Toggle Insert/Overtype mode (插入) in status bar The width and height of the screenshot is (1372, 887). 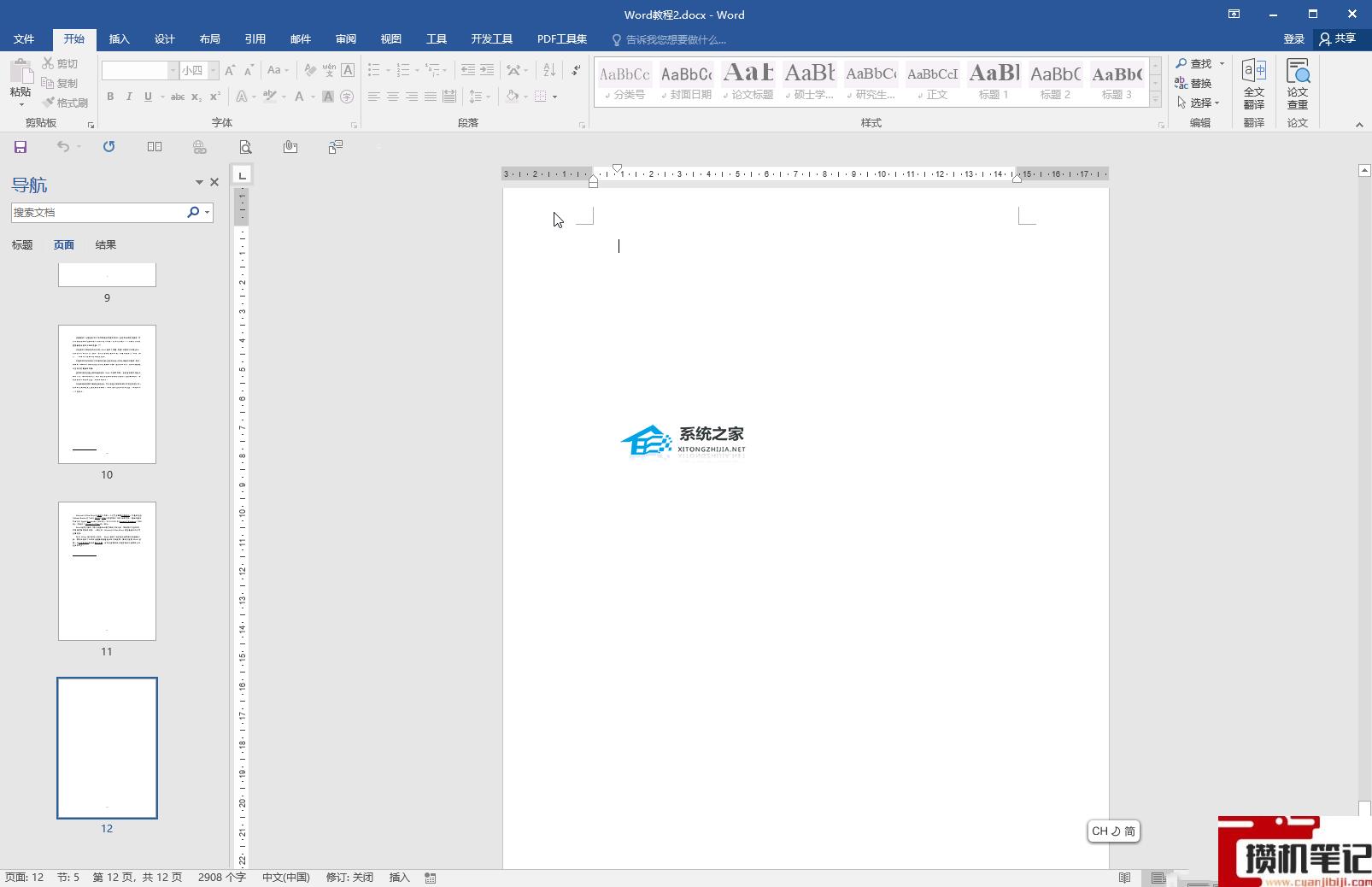(399, 878)
